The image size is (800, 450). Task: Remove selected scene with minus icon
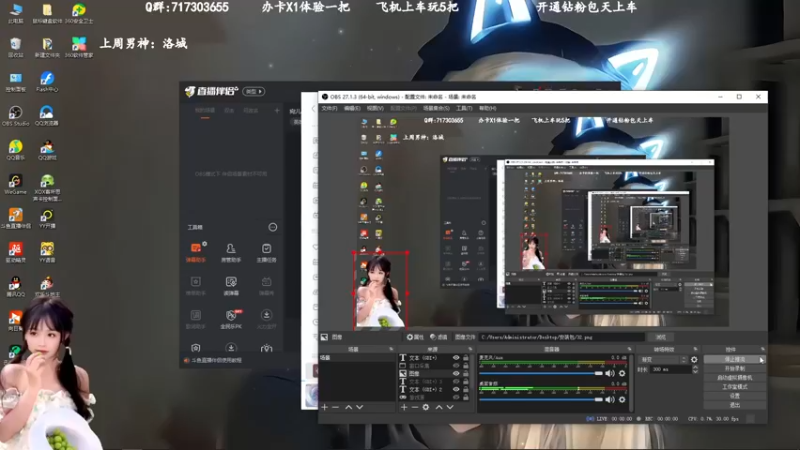pos(336,407)
